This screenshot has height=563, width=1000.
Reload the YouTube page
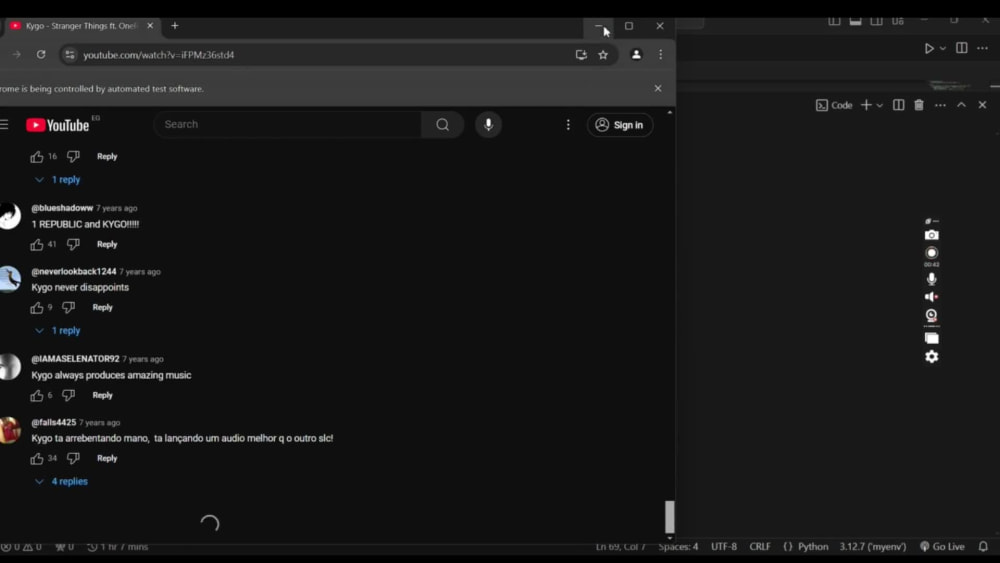[x=41, y=55]
